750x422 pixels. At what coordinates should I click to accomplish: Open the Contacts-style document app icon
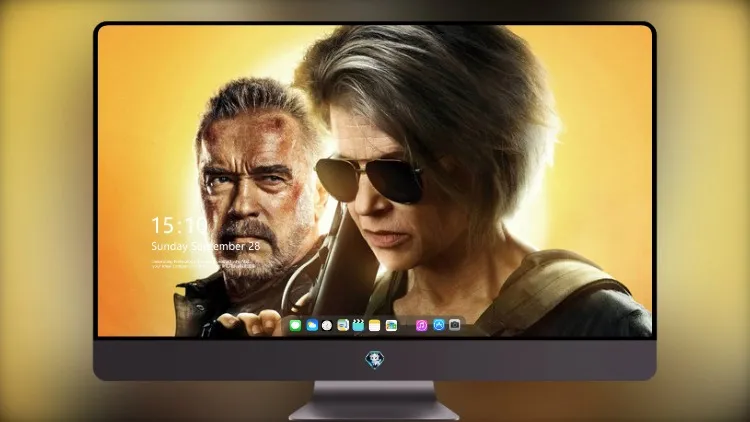[343, 325]
